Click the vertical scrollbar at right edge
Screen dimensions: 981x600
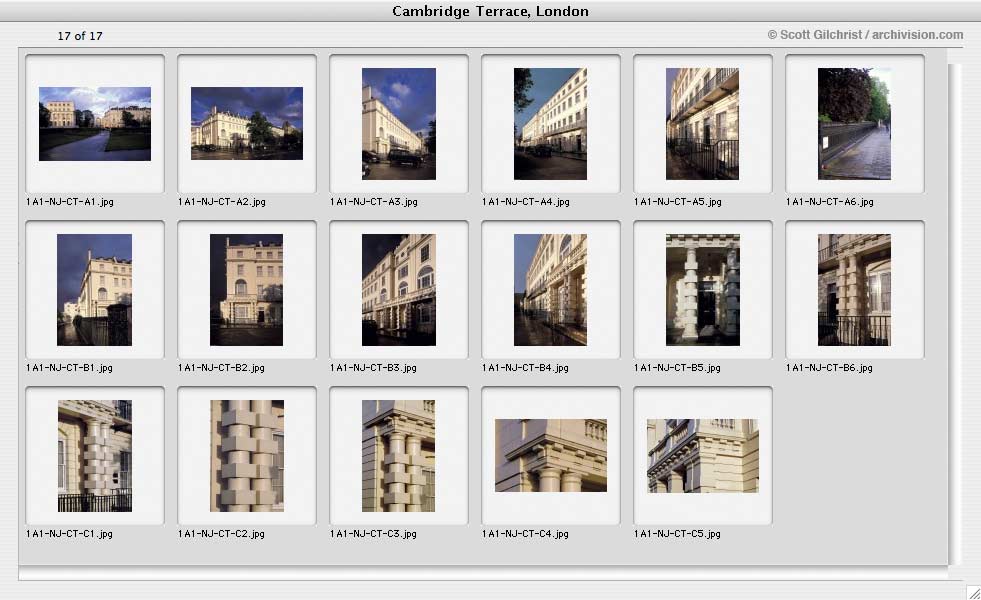point(953,313)
